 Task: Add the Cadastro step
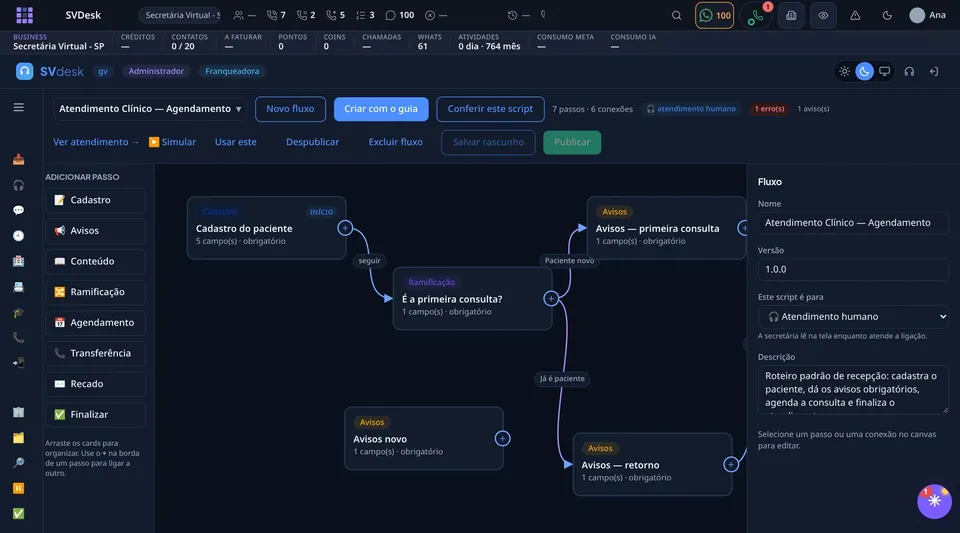96,200
